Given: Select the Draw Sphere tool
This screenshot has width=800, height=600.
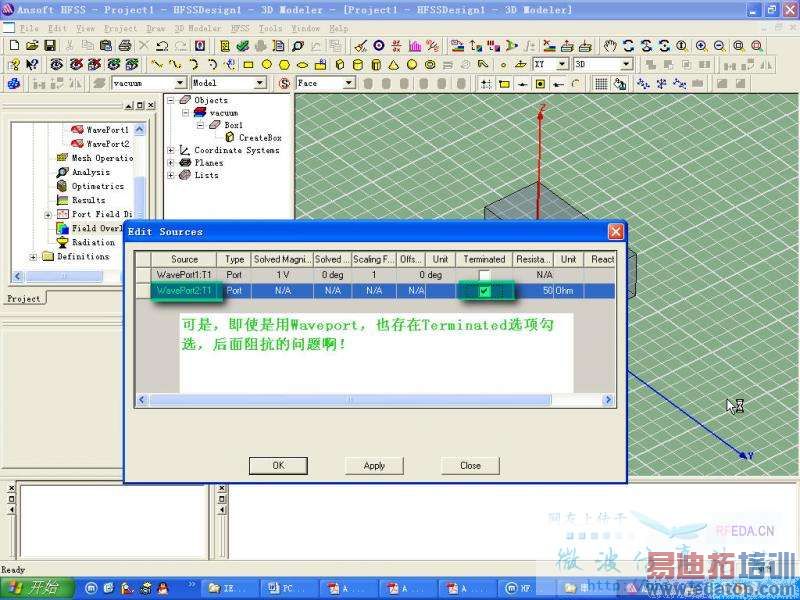Looking at the screenshot, I should click(412, 65).
